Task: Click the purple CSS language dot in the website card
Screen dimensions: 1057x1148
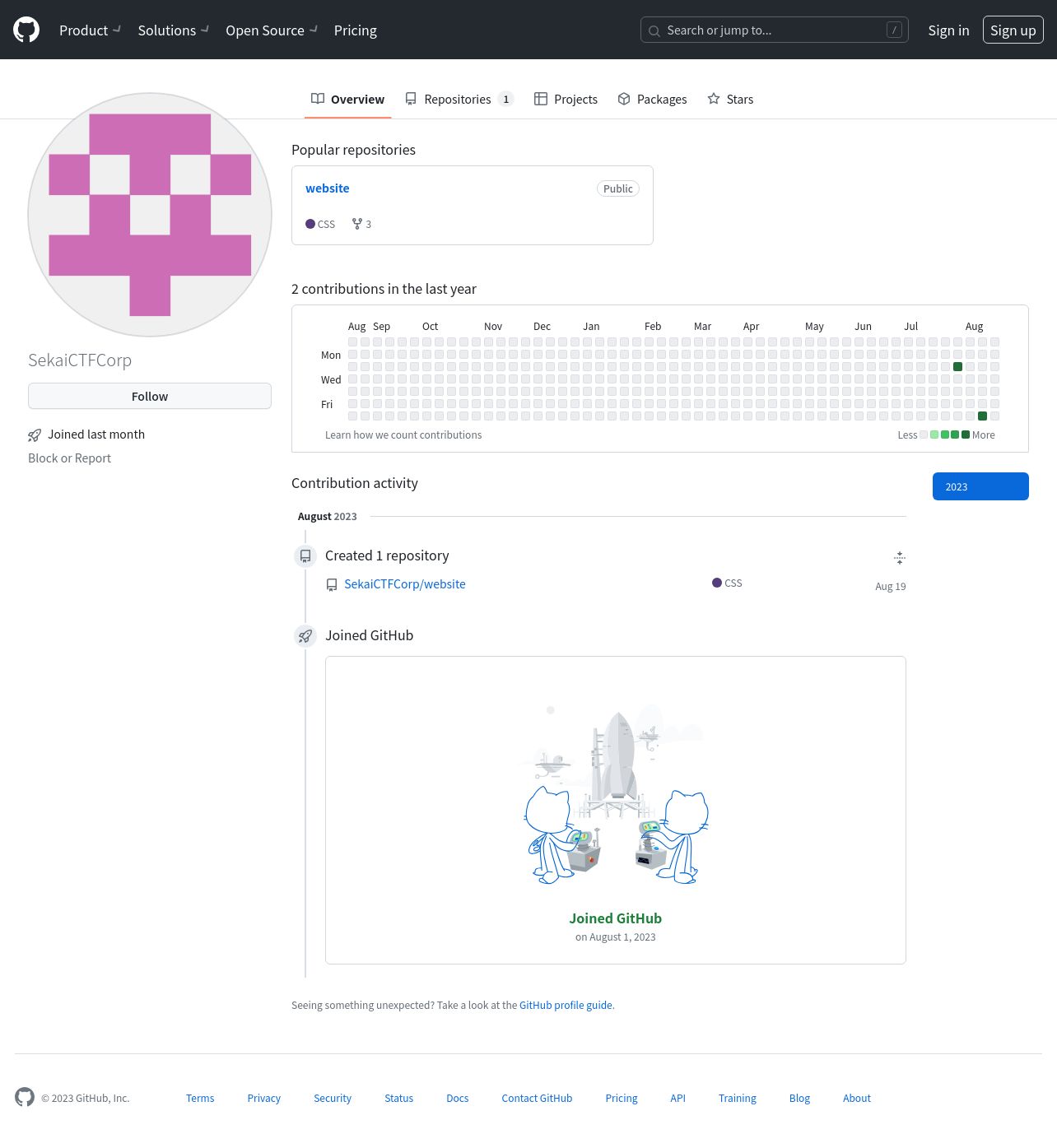Action: pyautogui.click(x=310, y=224)
